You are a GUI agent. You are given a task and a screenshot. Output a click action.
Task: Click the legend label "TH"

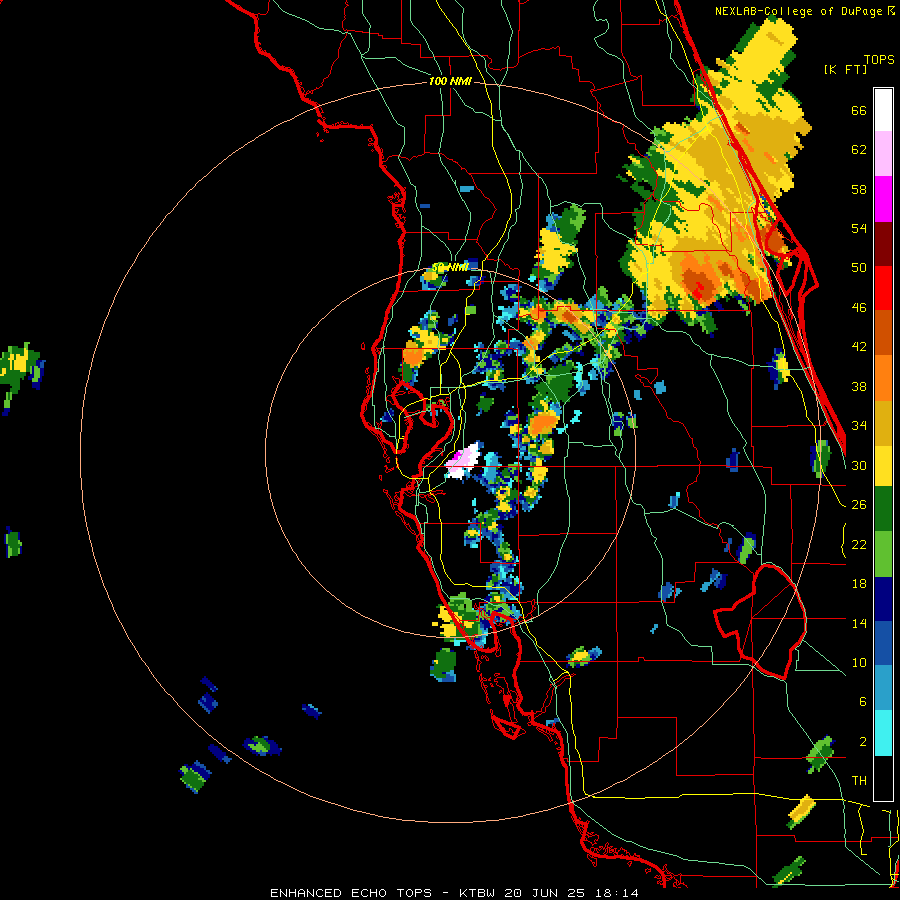click(x=859, y=781)
